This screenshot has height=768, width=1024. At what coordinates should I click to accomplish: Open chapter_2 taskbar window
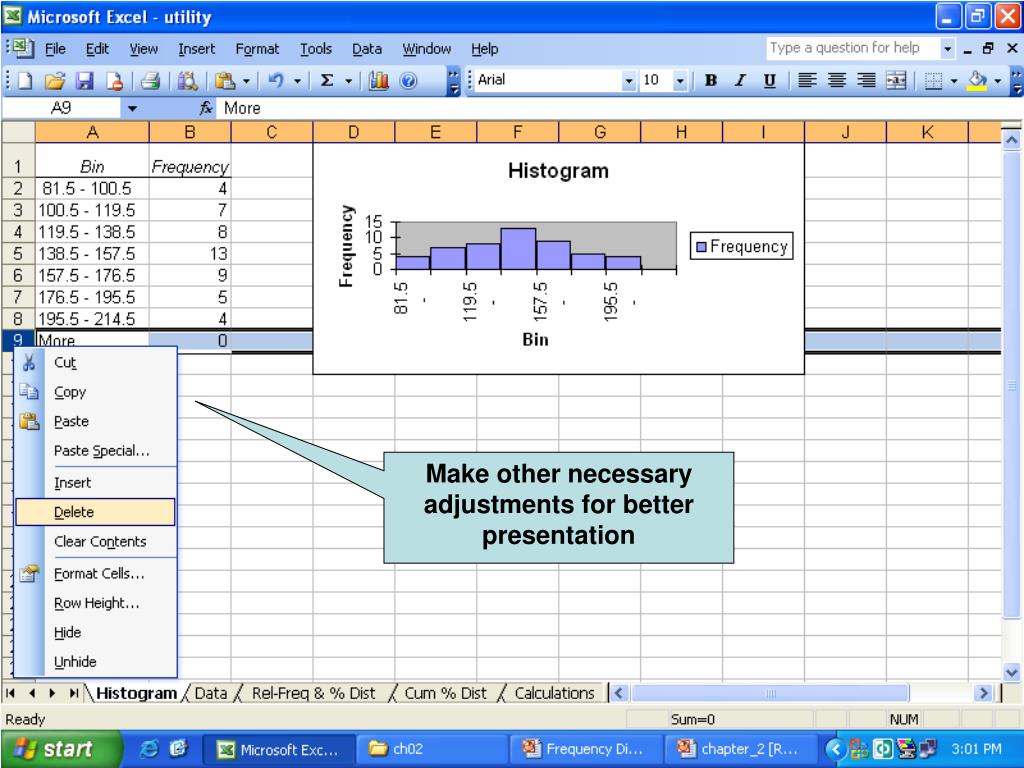click(x=741, y=749)
